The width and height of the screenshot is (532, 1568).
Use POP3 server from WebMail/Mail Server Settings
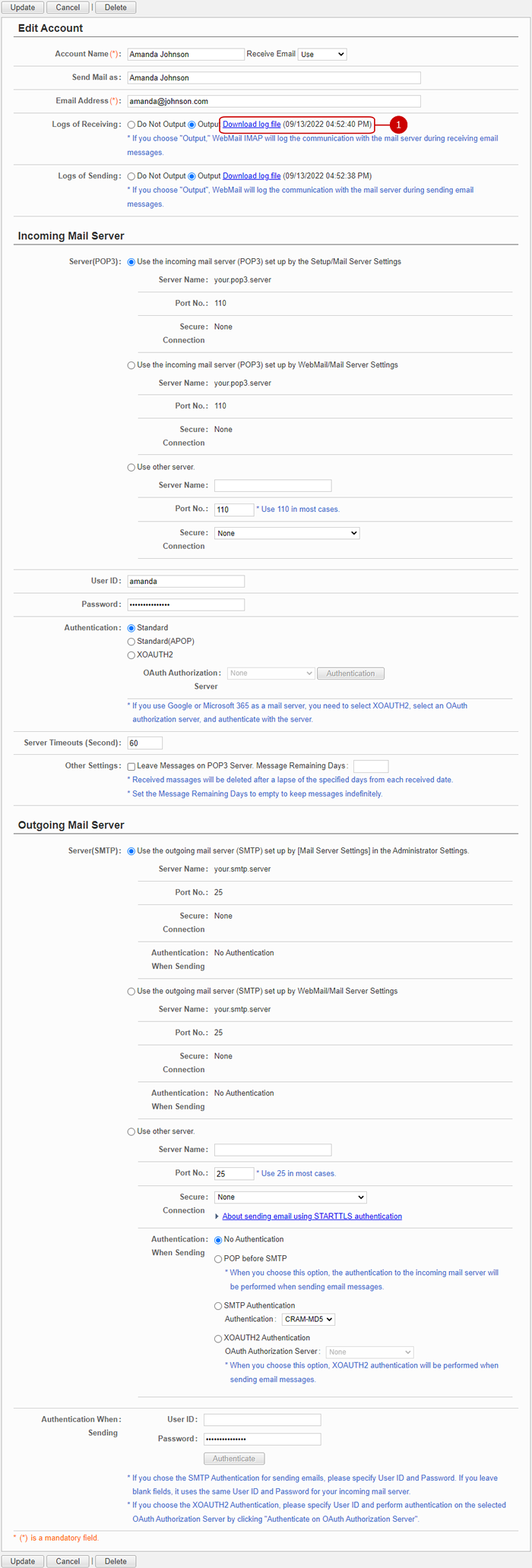131,365
